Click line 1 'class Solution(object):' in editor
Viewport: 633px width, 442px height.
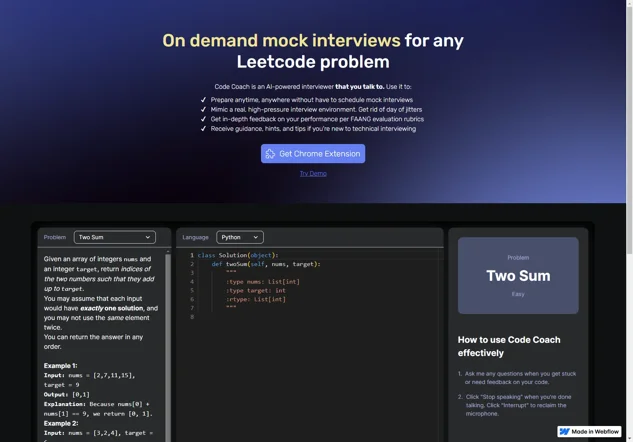(x=238, y=255)
